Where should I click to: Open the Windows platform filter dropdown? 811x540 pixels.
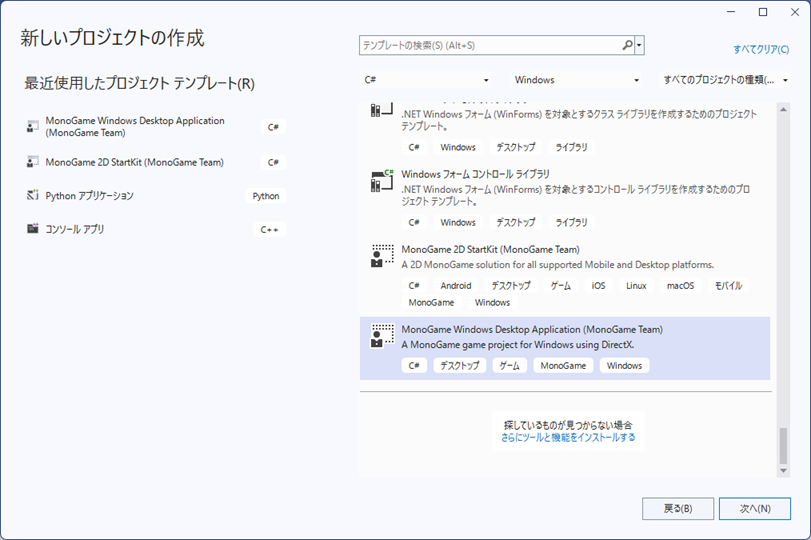(576, 80)
